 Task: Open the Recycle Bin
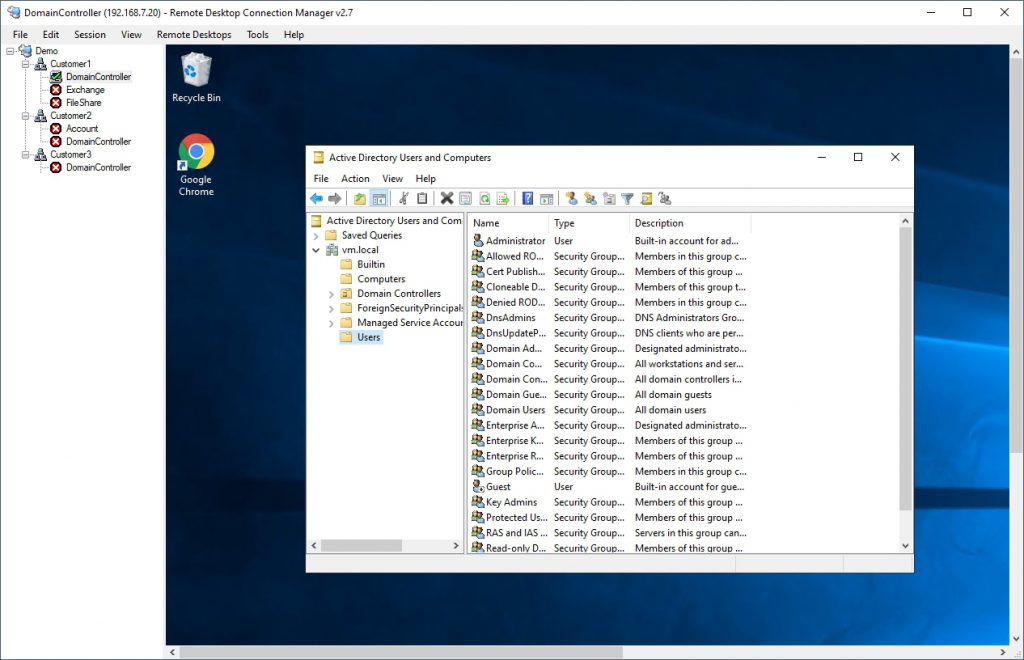(x=195, y=70)
